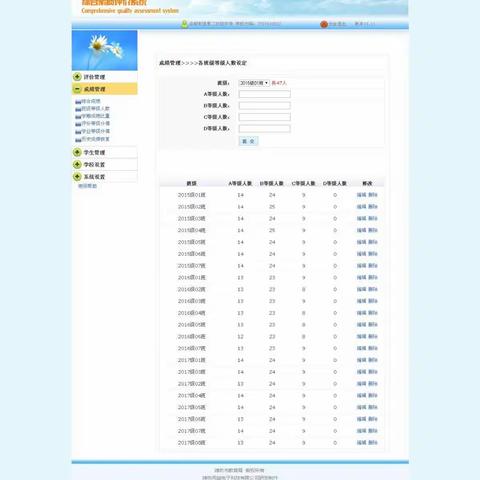Click the 2017级08班 class name cell

(192, 443)
